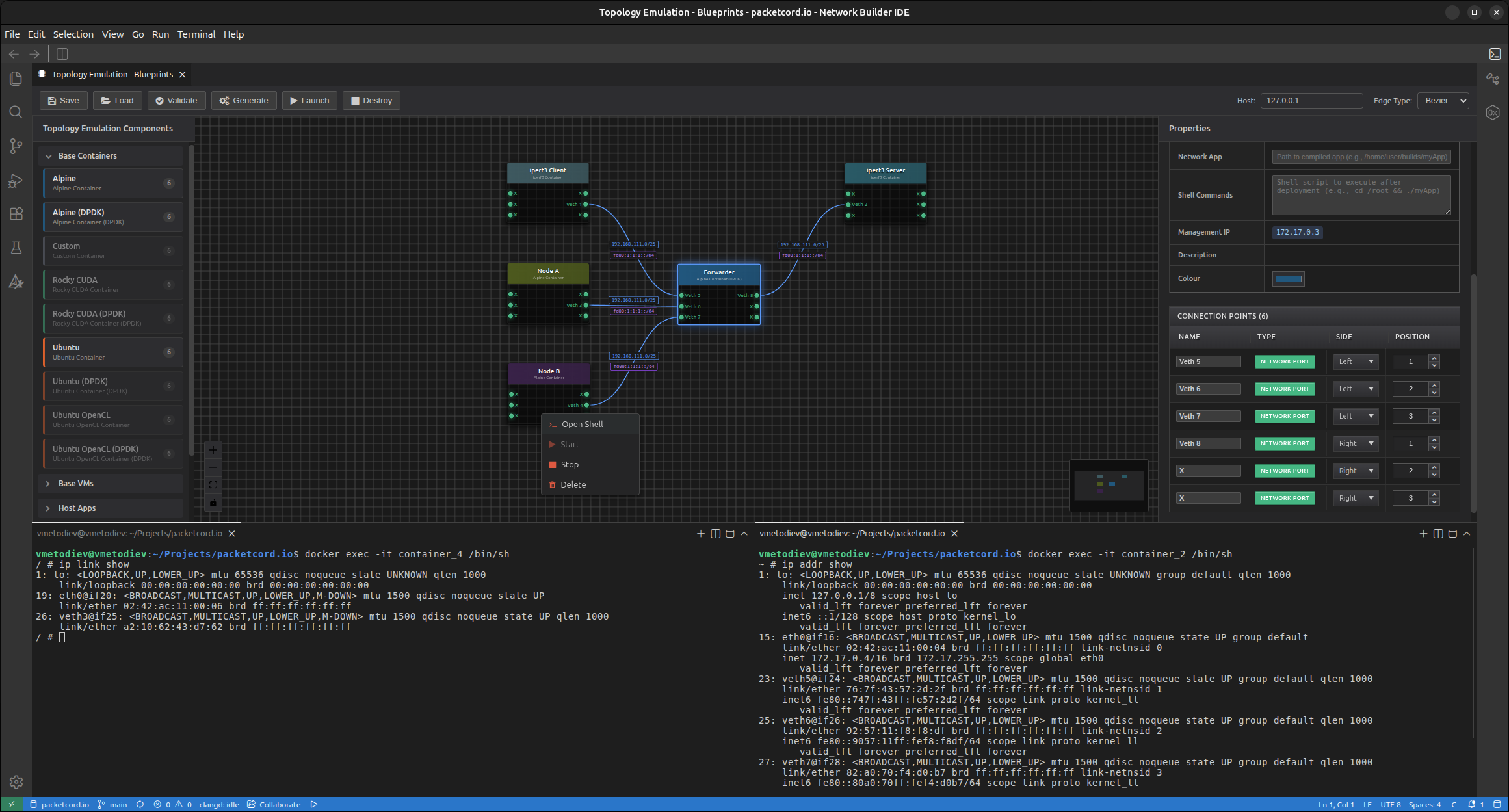Toggle the canvas lock interactivity control
This screenshot has width=1509, height=812.
click(213, 503)
